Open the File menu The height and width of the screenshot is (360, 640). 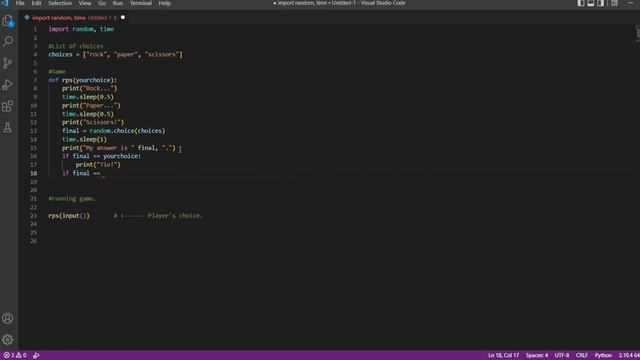pyautogui.click(x=20, y=3)
